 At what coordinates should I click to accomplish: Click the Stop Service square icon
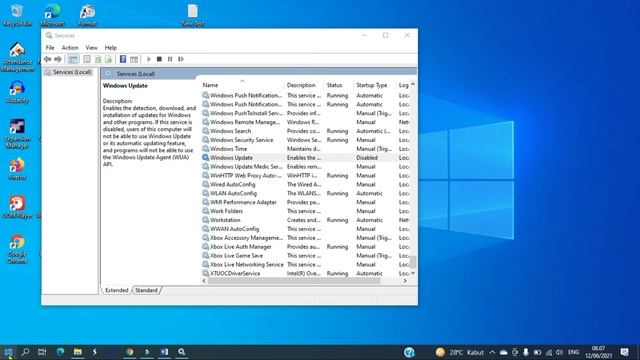[159, 59]
